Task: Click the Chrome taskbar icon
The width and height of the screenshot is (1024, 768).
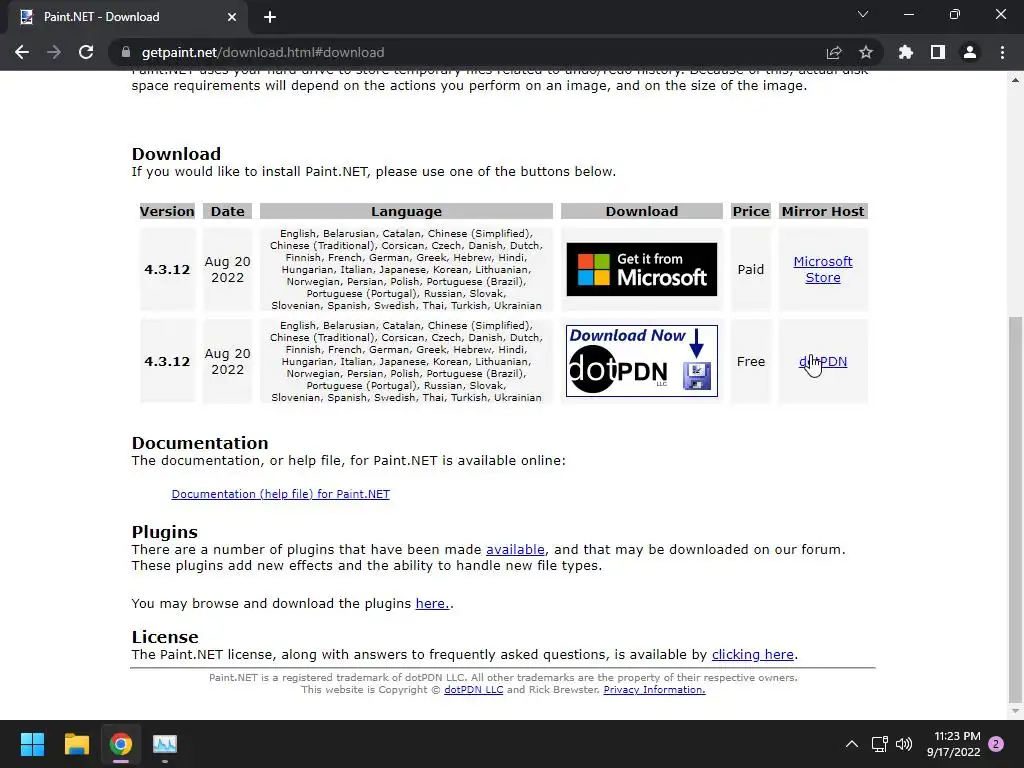Action: (121, 744)
